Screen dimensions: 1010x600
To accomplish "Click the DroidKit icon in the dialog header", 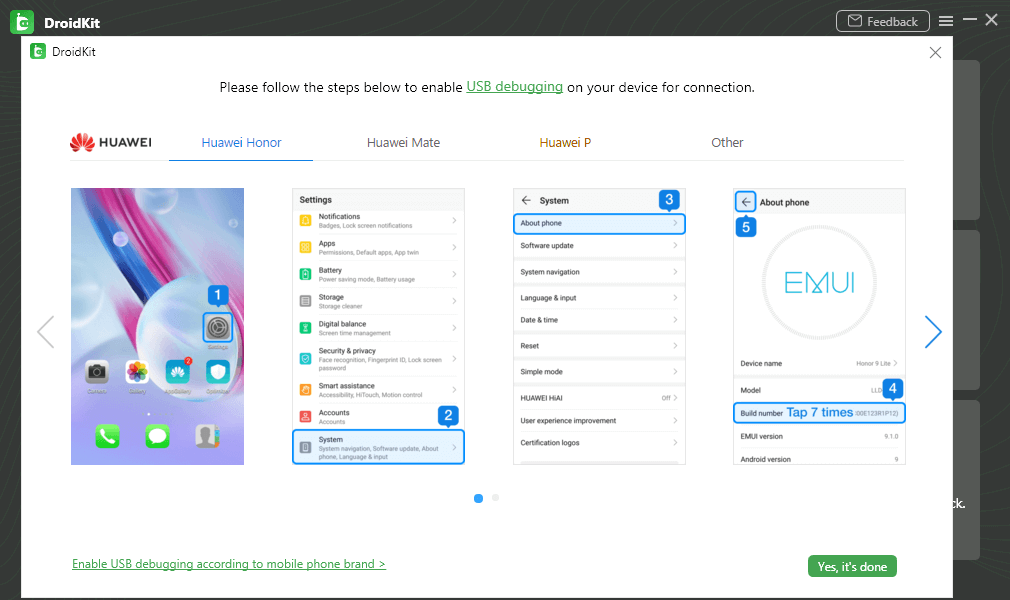I will [x=38, y=51].
